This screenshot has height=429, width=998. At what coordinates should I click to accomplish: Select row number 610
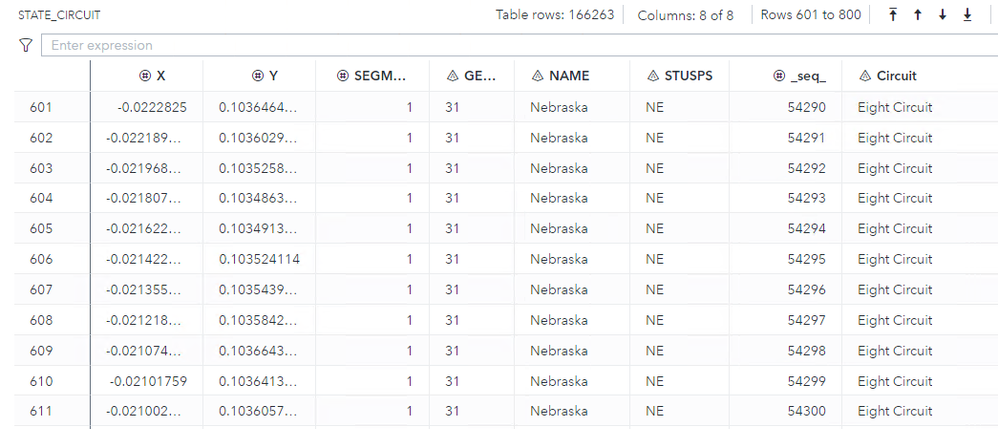pyautogui.click(x=41, y=381)
